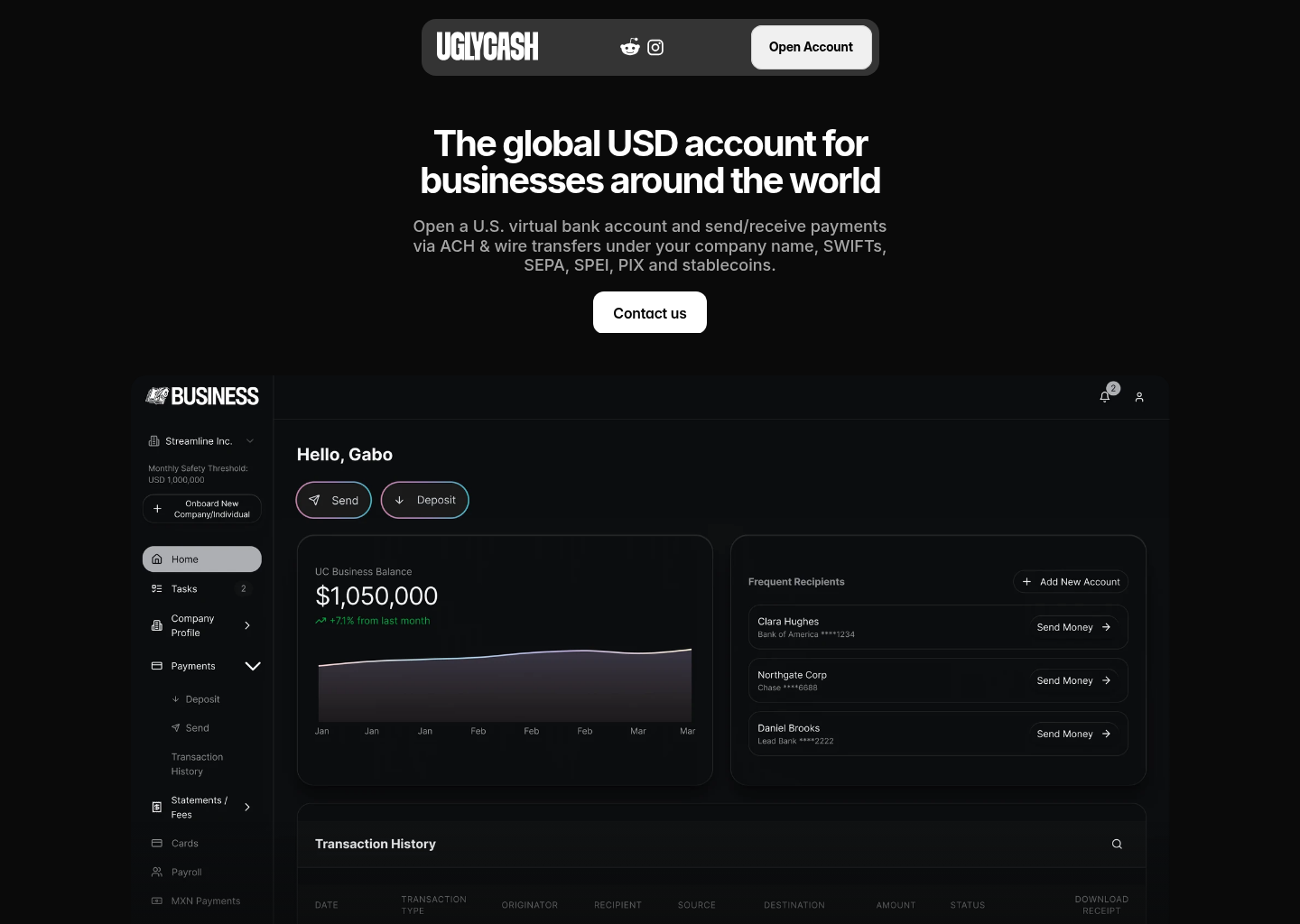Click the Tasks checklist icon
This screenshot has width=1300, height=924.
157,588
